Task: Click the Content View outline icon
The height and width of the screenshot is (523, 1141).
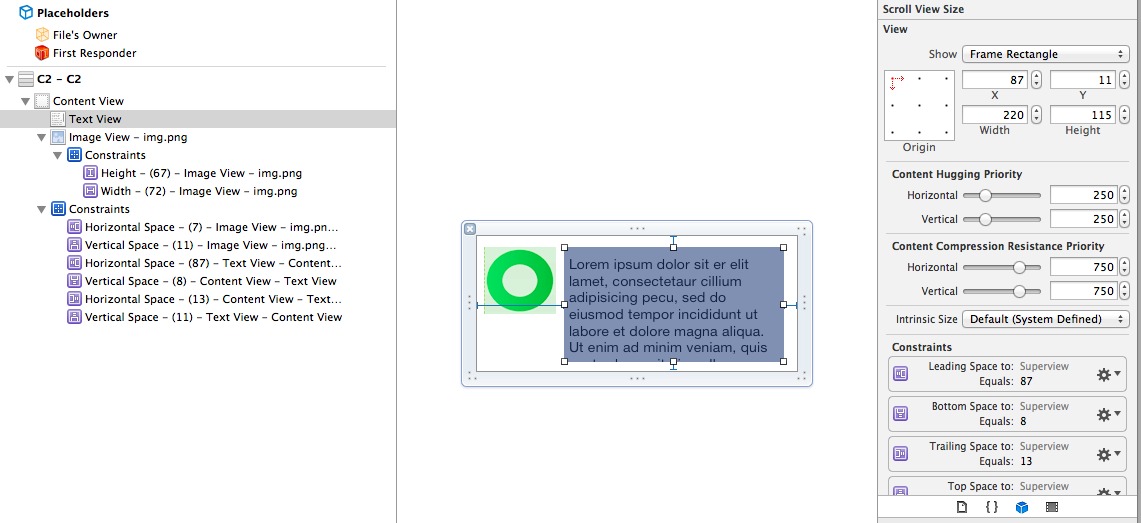Action: point(42,101)
